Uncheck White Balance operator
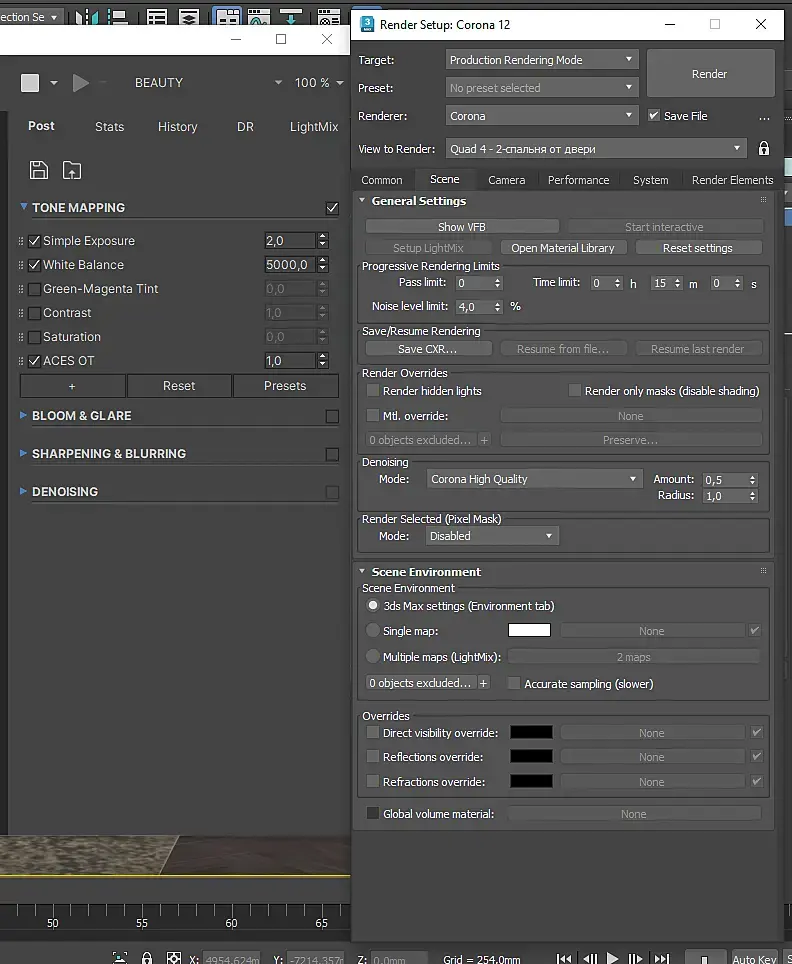 coord(34,265)
